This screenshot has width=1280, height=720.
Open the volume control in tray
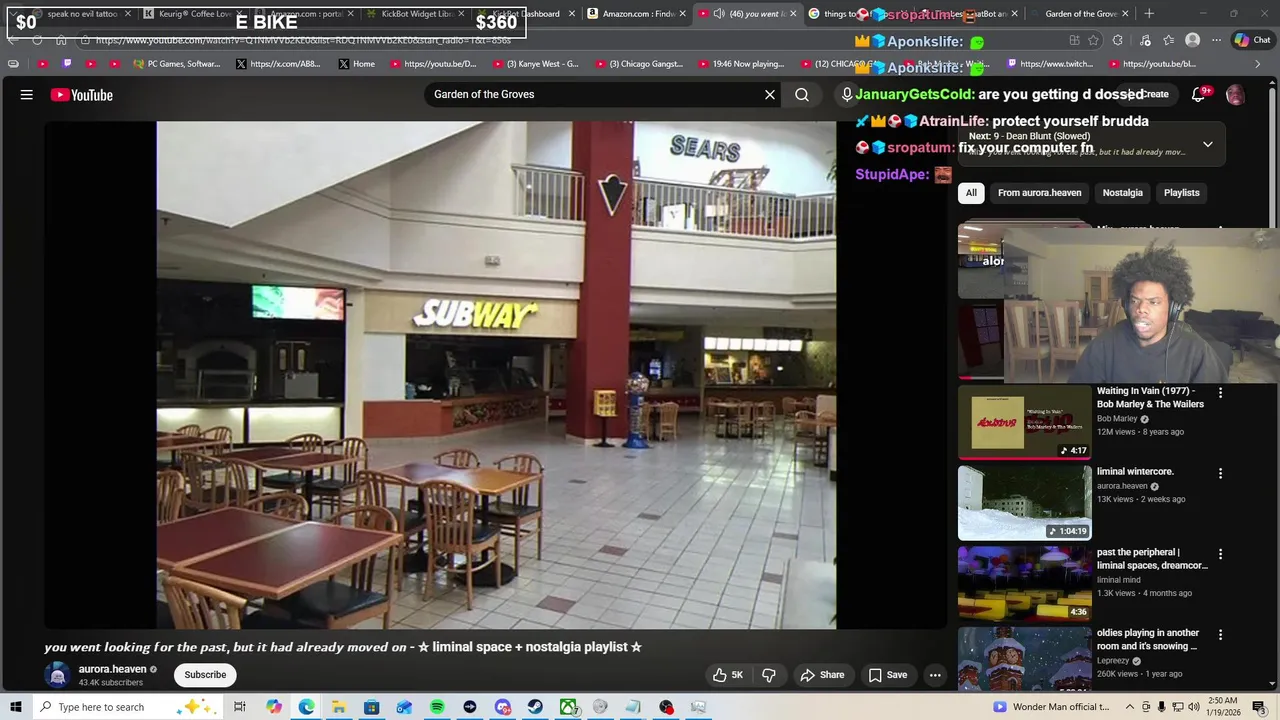(x=1194, y=707)
